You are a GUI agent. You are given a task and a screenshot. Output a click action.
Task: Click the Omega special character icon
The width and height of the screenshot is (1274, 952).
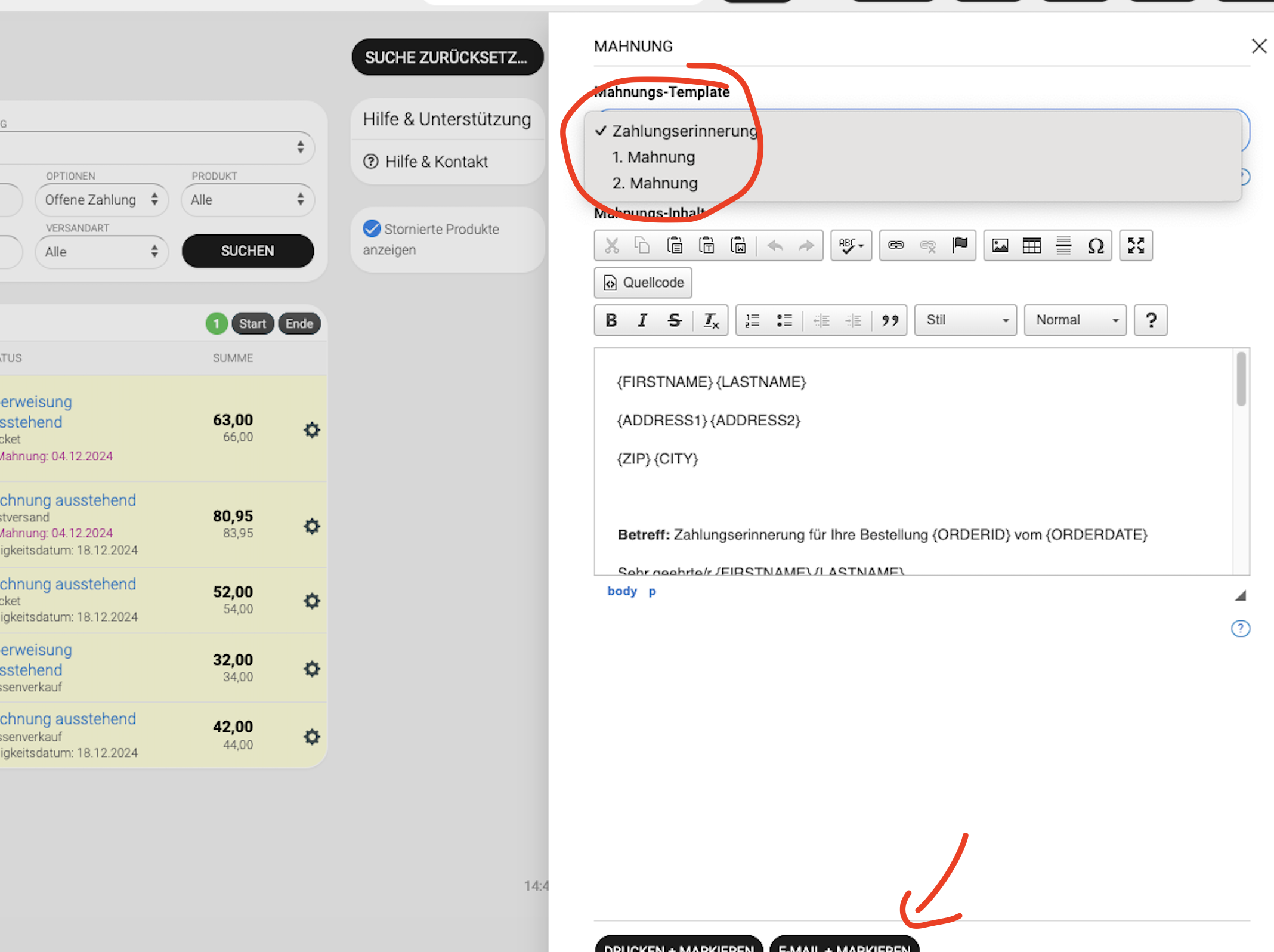pos(1095,245)
